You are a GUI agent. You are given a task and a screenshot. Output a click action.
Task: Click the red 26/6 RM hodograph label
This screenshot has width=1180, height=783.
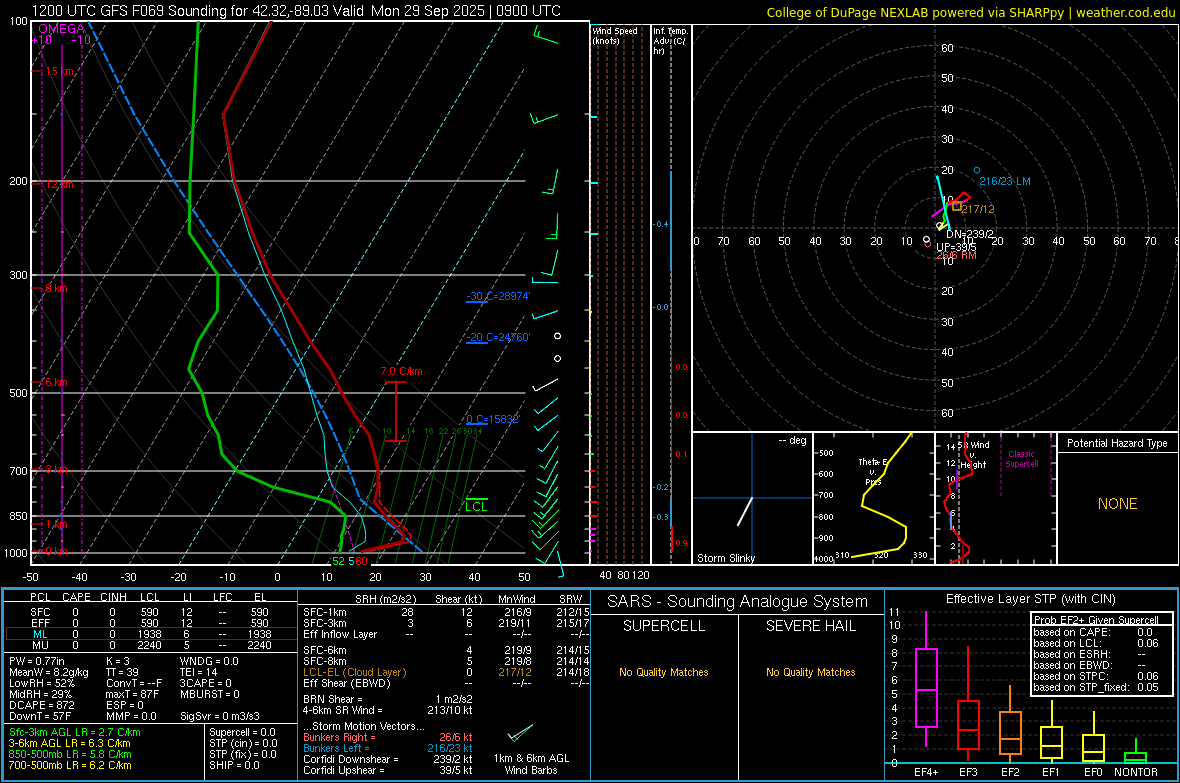[x=956, y=256]
